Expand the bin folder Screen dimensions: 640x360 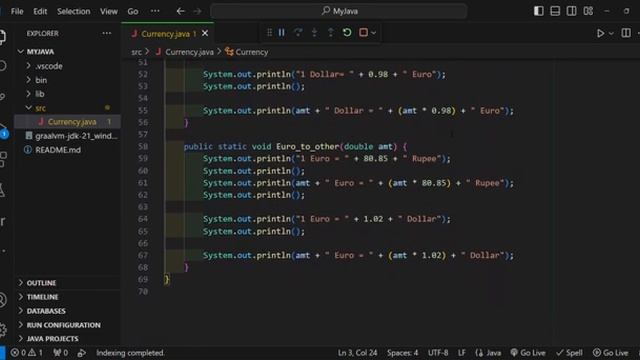(41, 80)
